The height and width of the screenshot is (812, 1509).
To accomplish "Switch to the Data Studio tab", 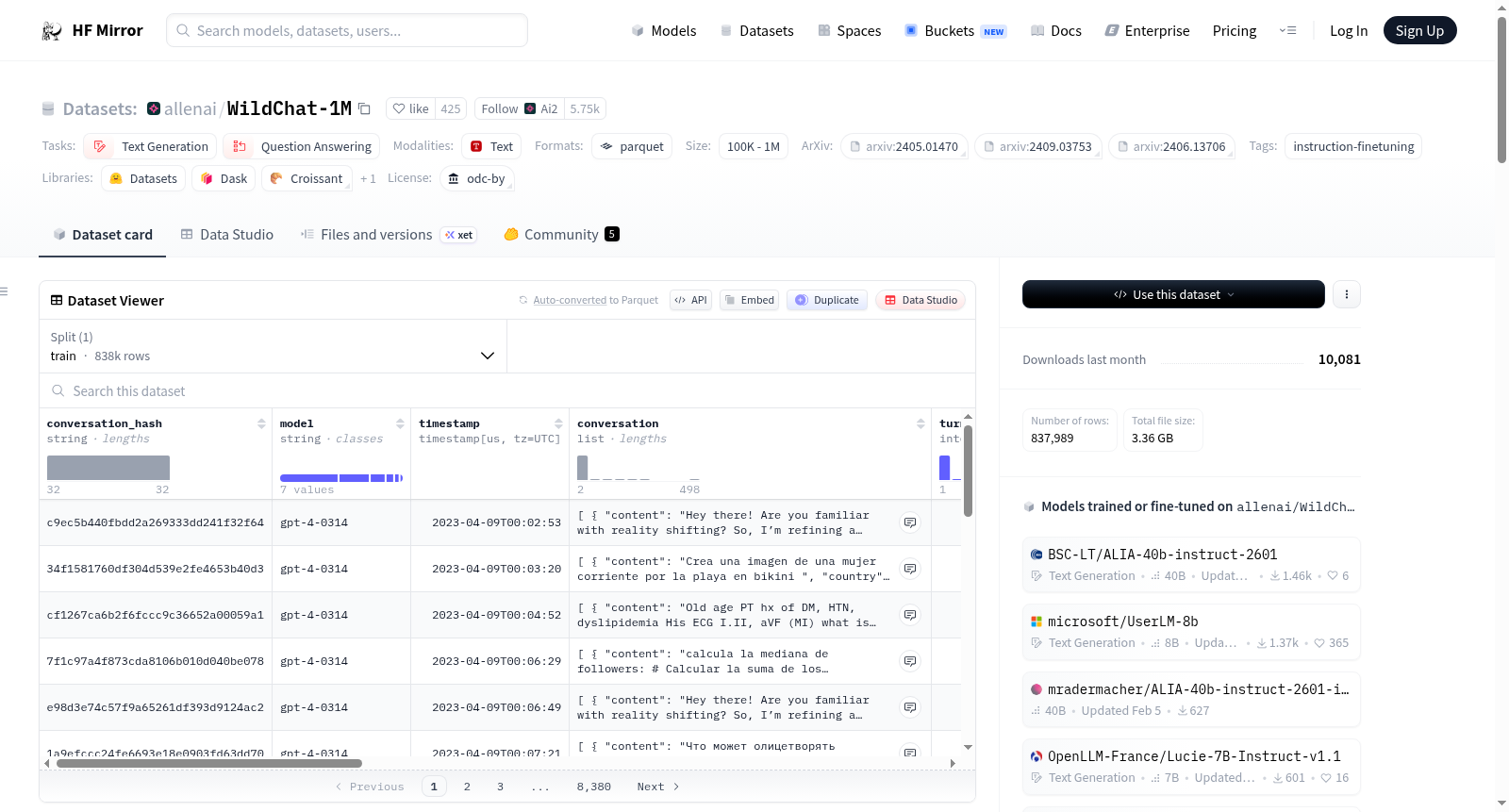I will (227, 235).
